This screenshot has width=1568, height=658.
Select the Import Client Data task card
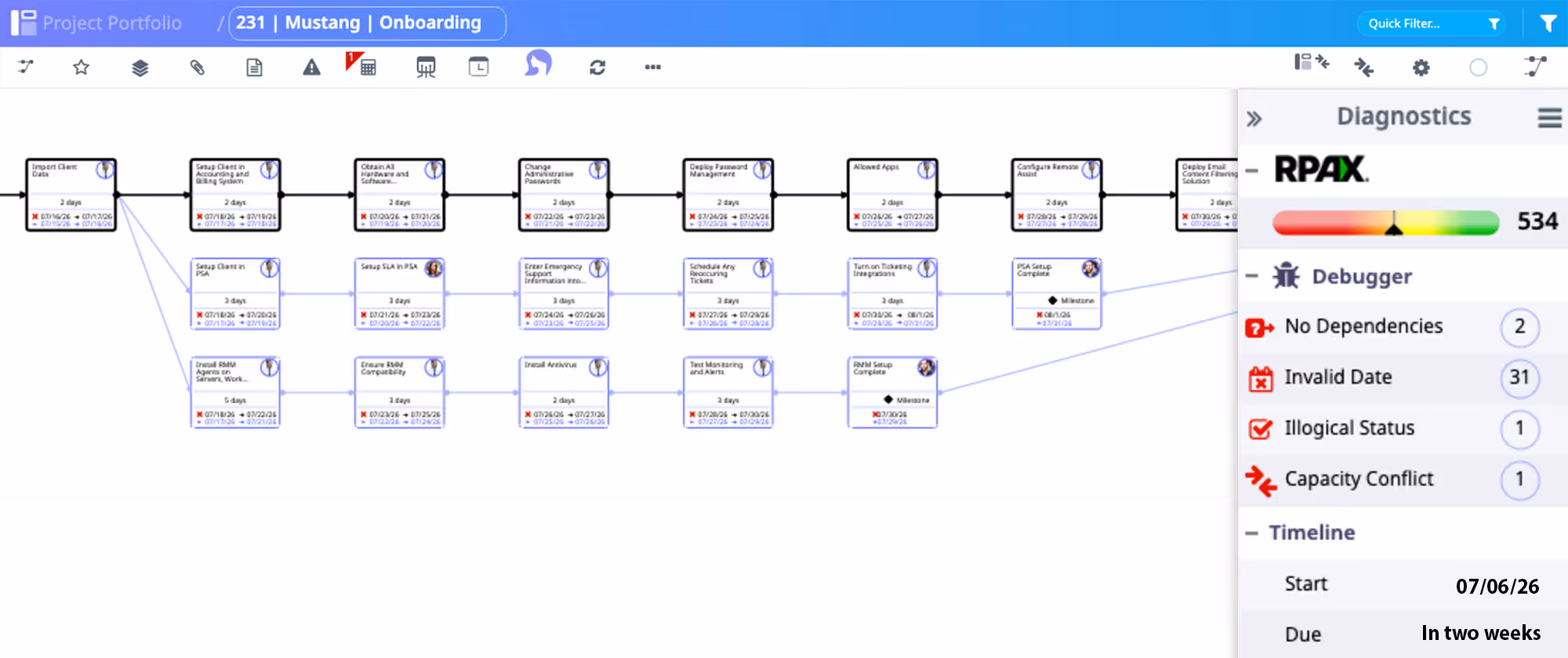point(71,194)
